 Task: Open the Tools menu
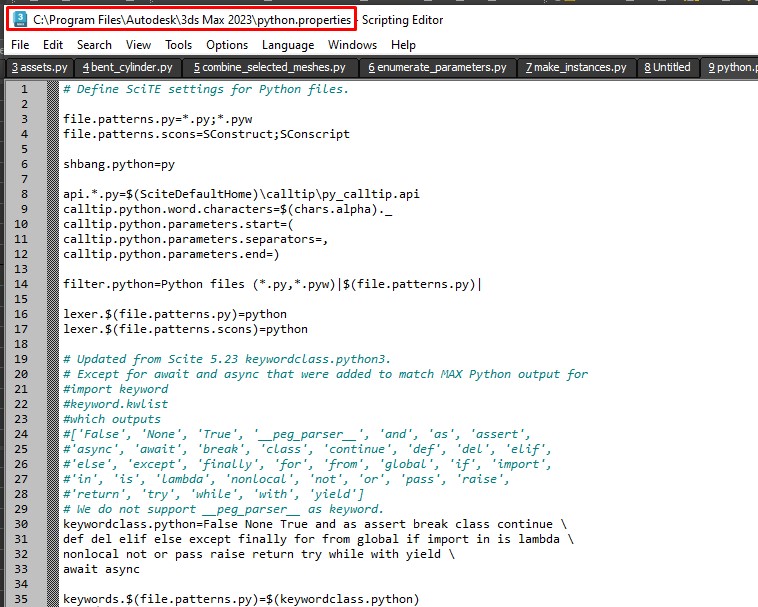[x=178, y=45]
